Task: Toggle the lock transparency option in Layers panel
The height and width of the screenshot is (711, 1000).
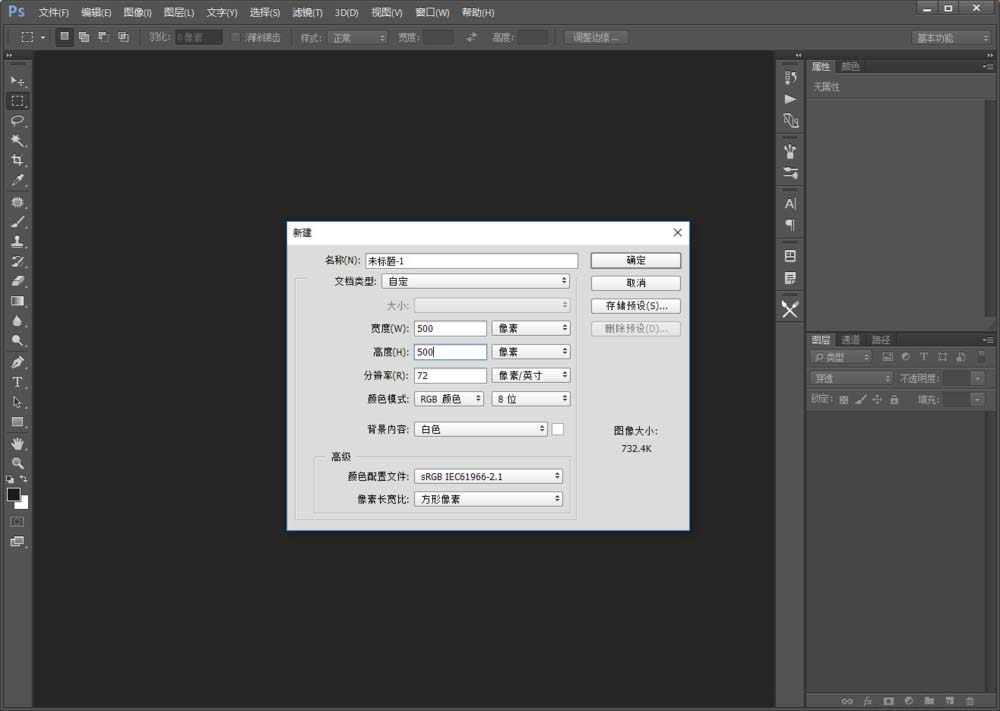Action: pyautogui.click(x=843, y=399)
